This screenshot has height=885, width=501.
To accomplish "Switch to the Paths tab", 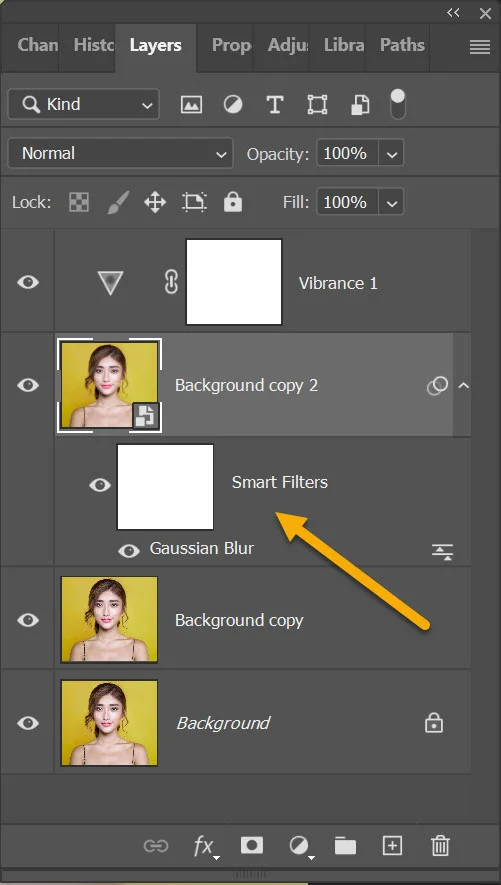I will point(402,45).
